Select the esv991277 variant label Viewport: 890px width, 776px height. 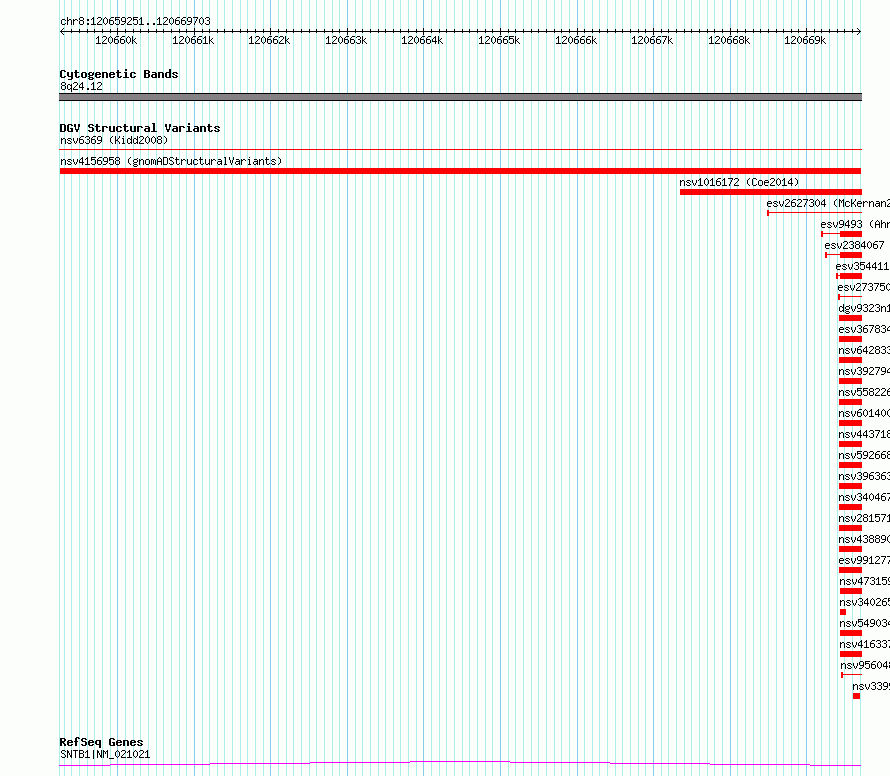coord(864,560)
